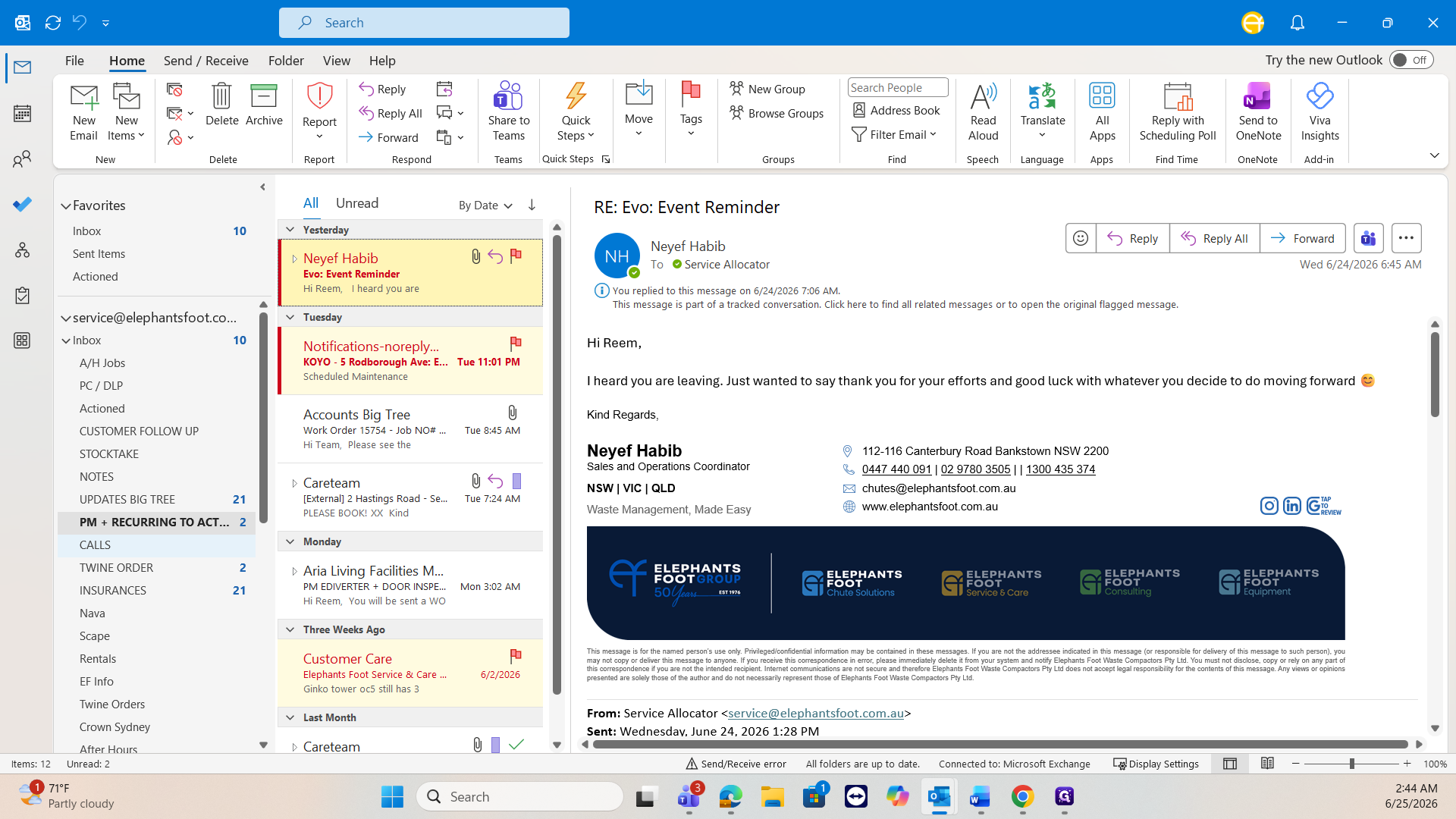The height and width of the screenshot is (819, 1456).
Task: Click the Delete trash icon in ribbon
Action: click(x=221, y=96)
